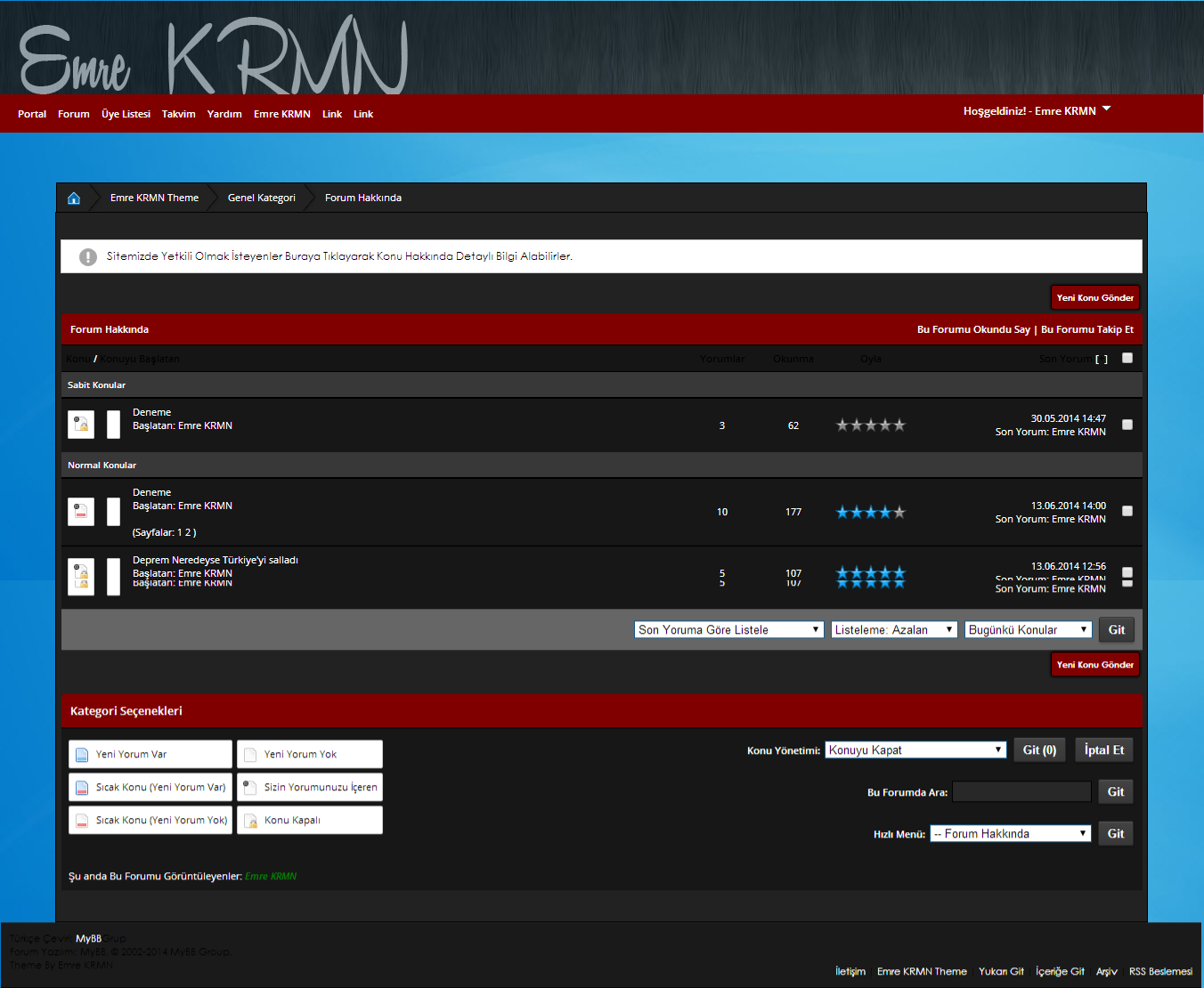Click the Git (0) moderation button
Screen dimensions: 1204x988
1039,750
